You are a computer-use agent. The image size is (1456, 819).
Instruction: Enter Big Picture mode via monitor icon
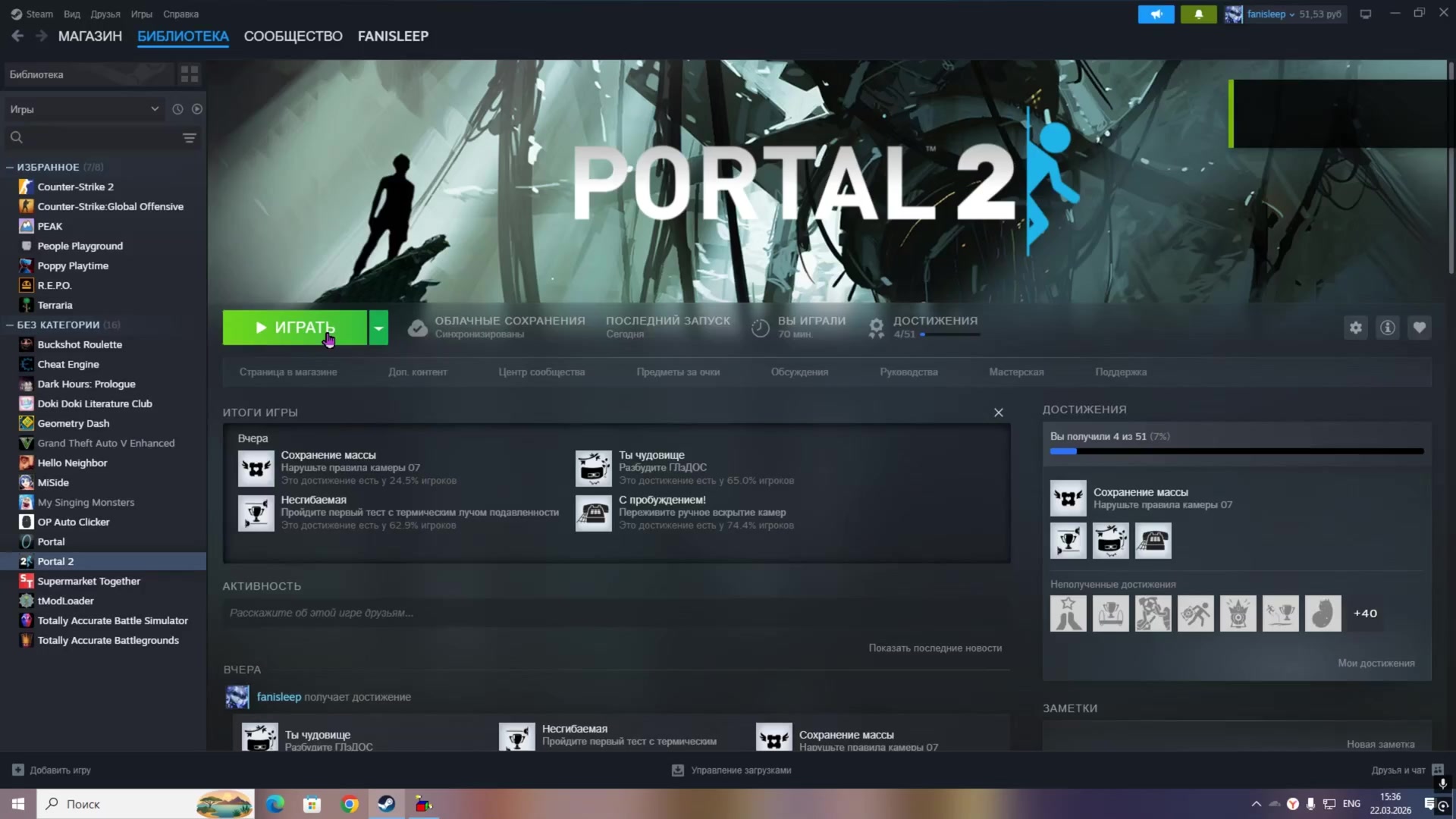[x=1366, y=14]
